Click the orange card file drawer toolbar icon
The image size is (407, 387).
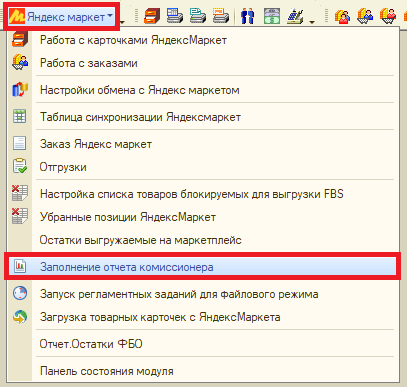pyautogui.click(x=152, y=16)
